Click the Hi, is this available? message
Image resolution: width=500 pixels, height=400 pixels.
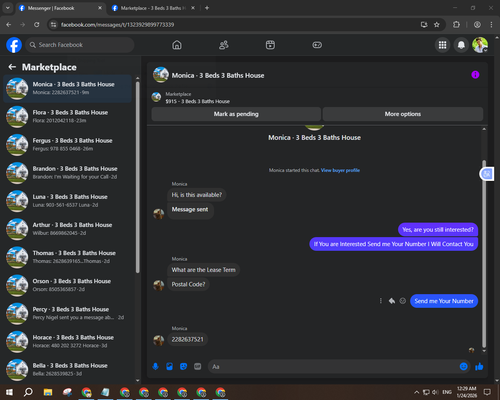(x=197, y=195)
